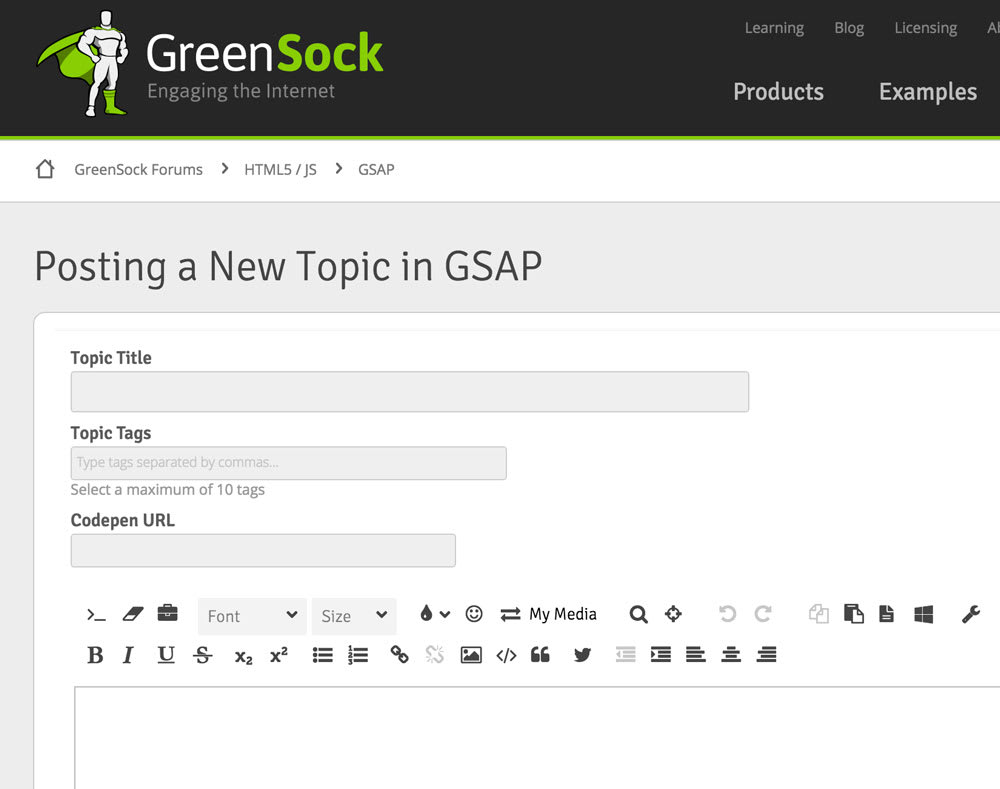Screen dimensions: 1000x789
Task: Align text left
Action: [x=696, y=654]
